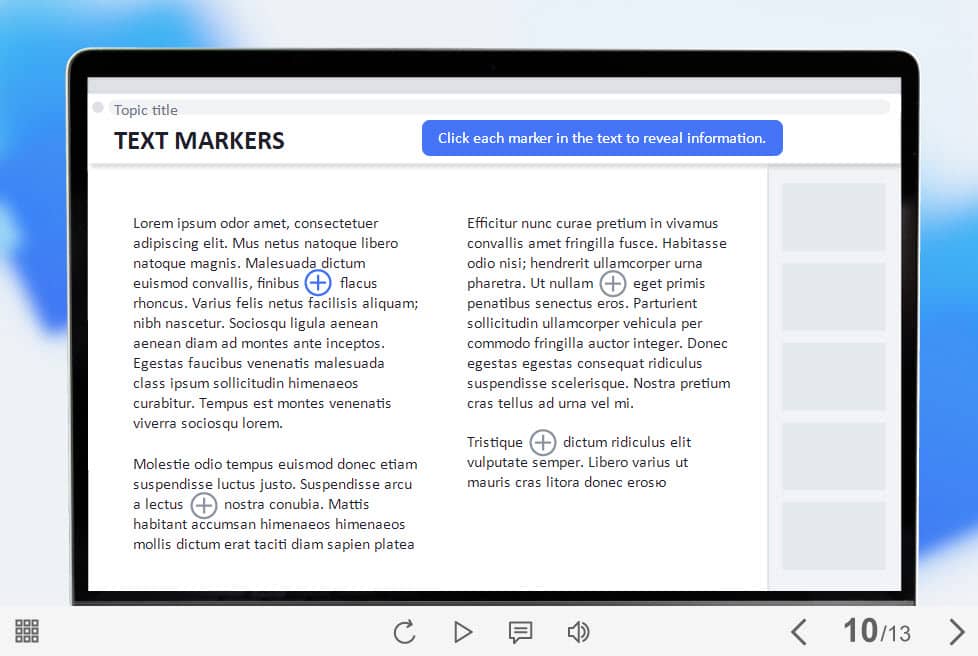
Task: Click the replay slide icon
Action: (x=404, y=632)
